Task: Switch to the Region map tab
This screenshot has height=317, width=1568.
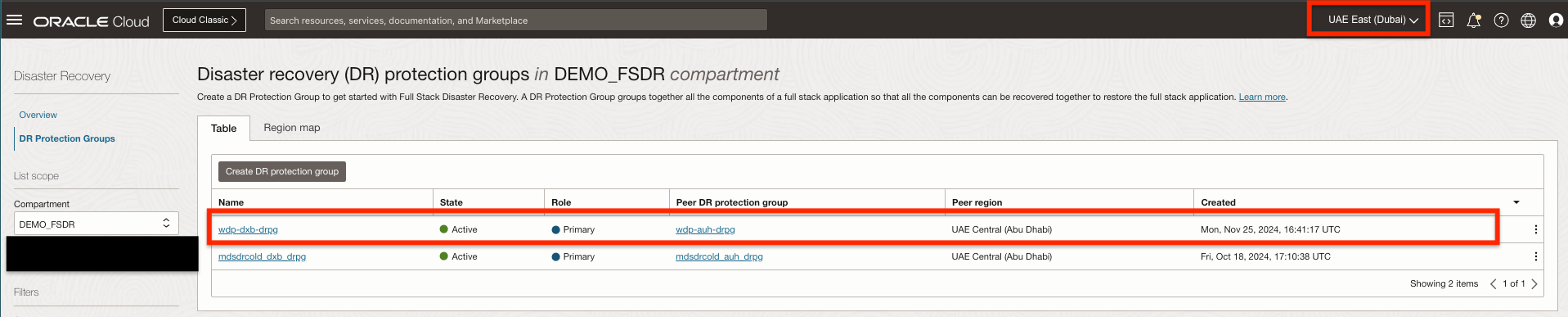Action: click(292, 128)
